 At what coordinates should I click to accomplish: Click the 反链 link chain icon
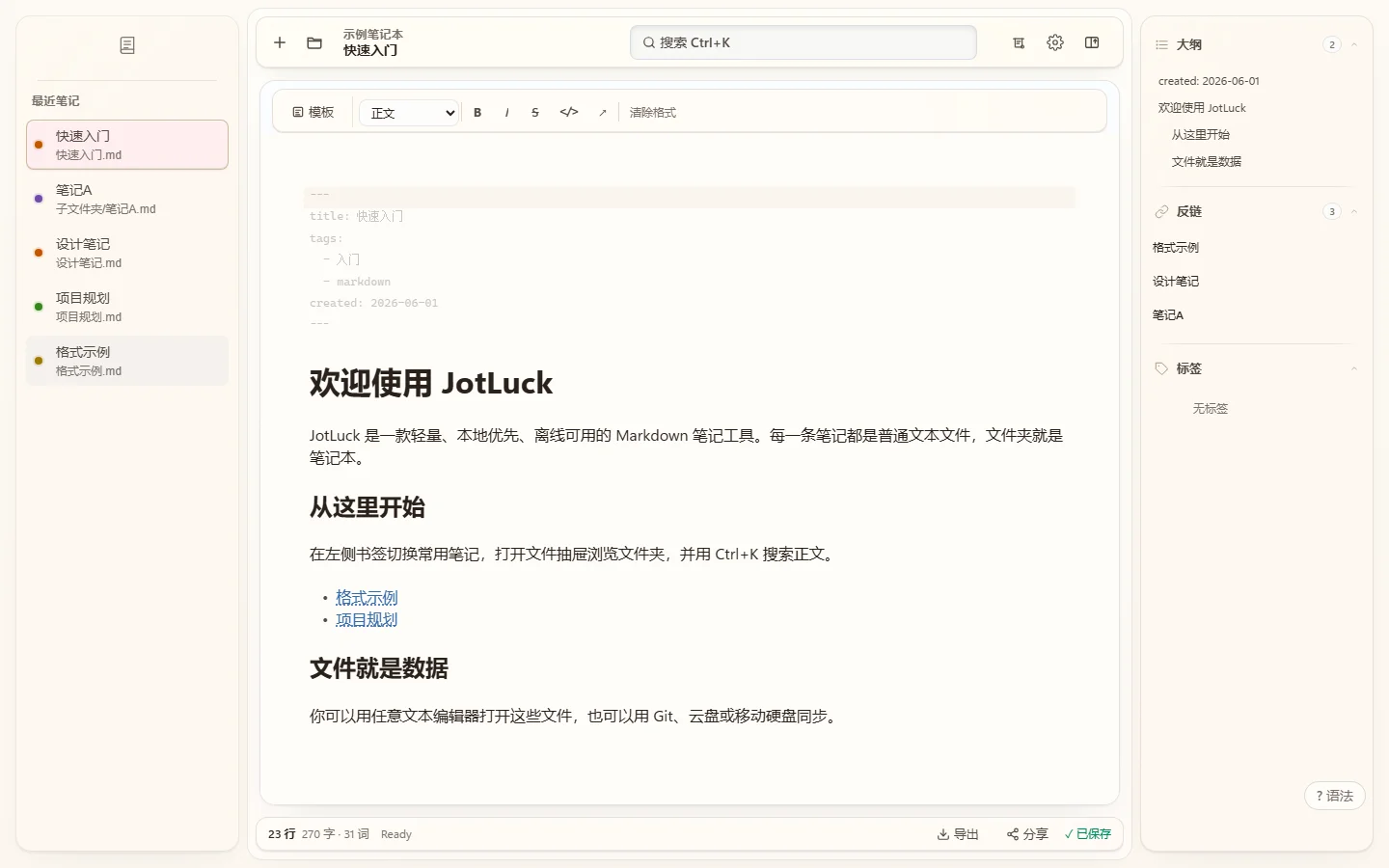click(x=1161, y=211)
